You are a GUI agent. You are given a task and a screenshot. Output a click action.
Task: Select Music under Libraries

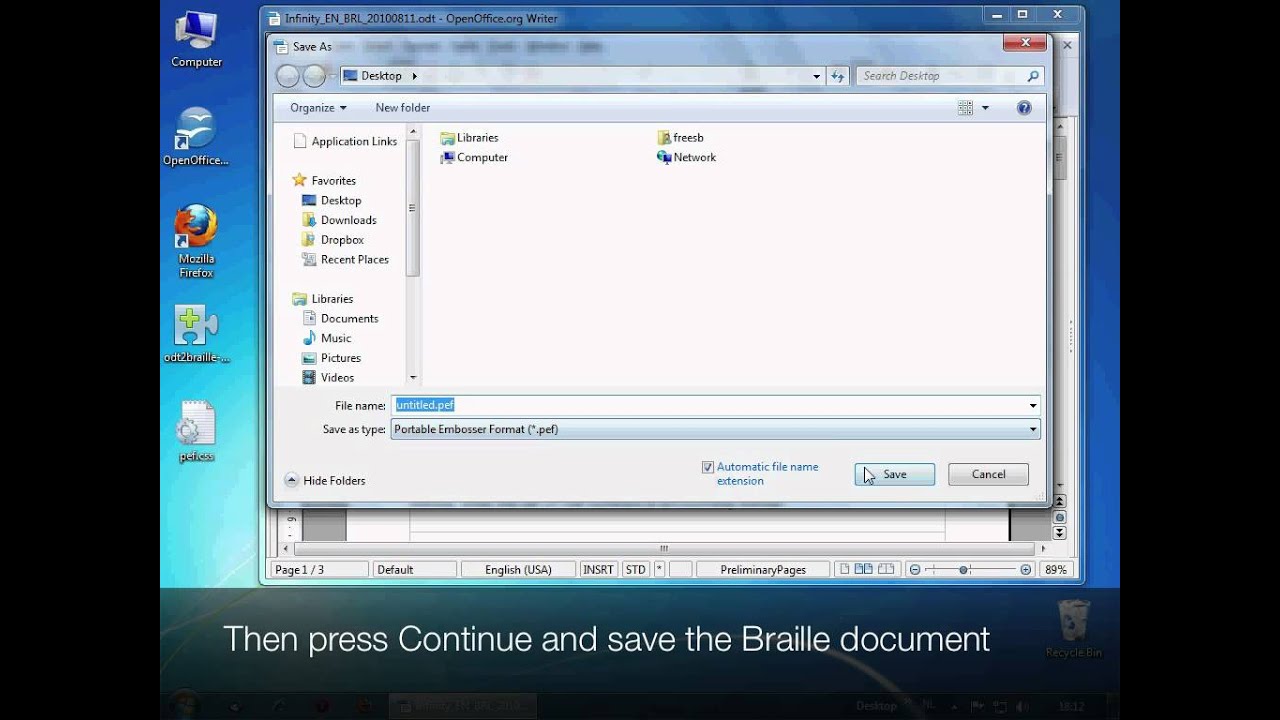click(x=326, y=339)
